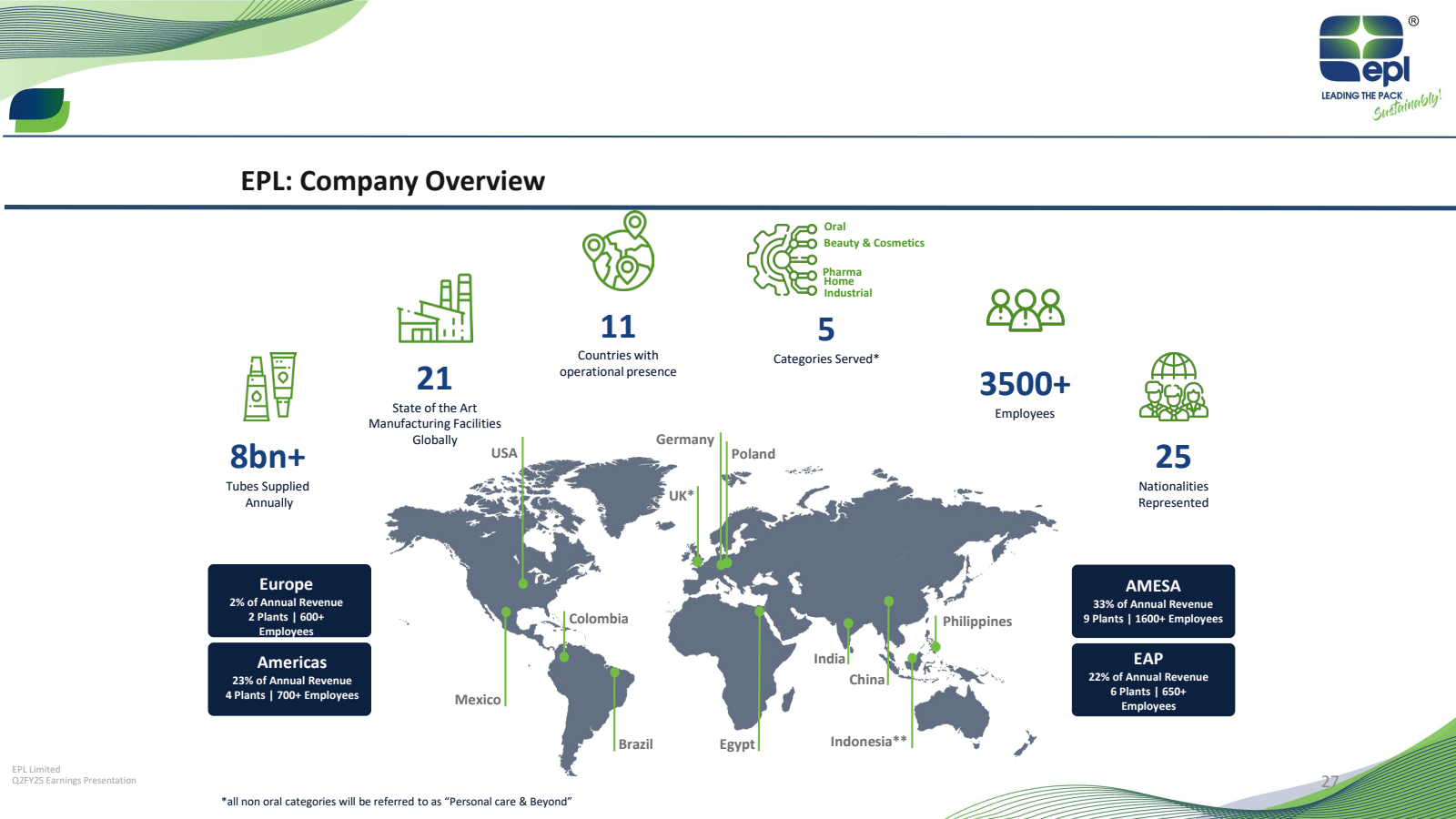
Task: Click the globe and people nationalities icon
Action: [x=1174, y=387]
